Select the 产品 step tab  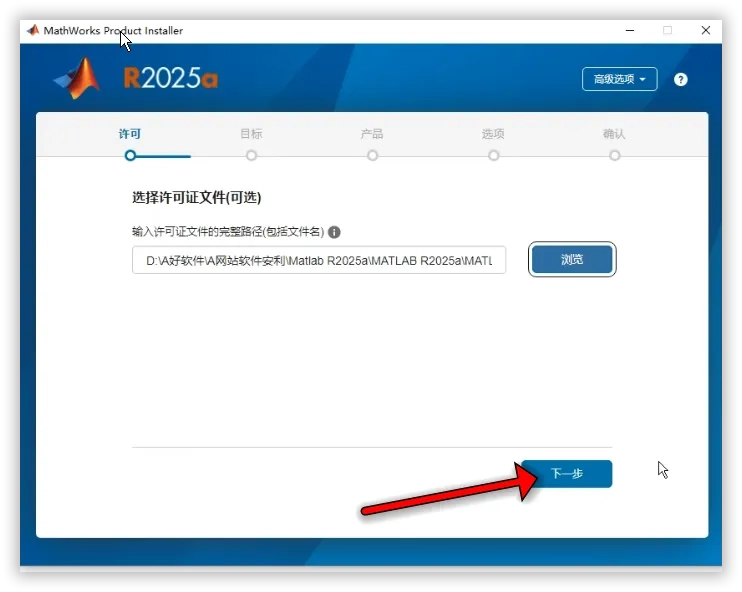(x=372, y=134)
